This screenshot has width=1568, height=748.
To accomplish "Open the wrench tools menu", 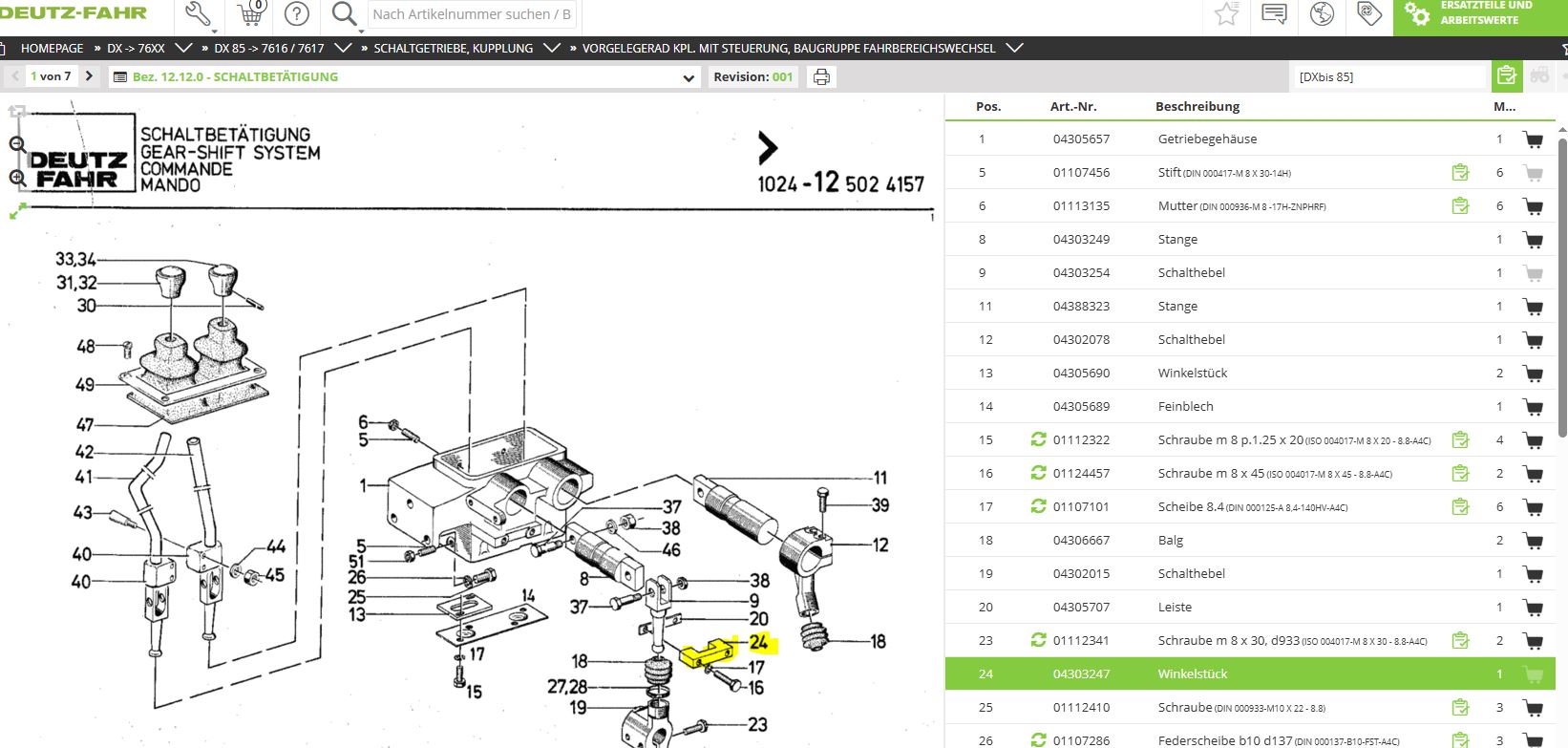I will coord(199,14).
